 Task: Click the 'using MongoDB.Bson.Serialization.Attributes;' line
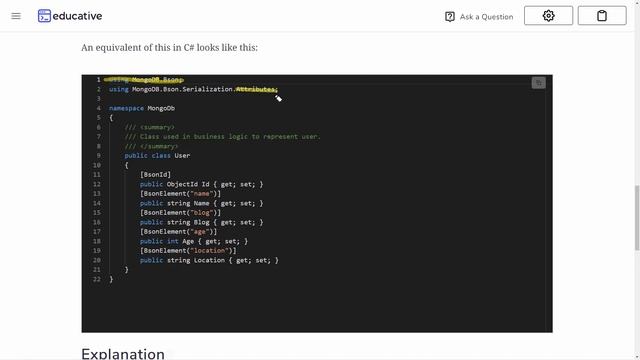pos(193,89)
